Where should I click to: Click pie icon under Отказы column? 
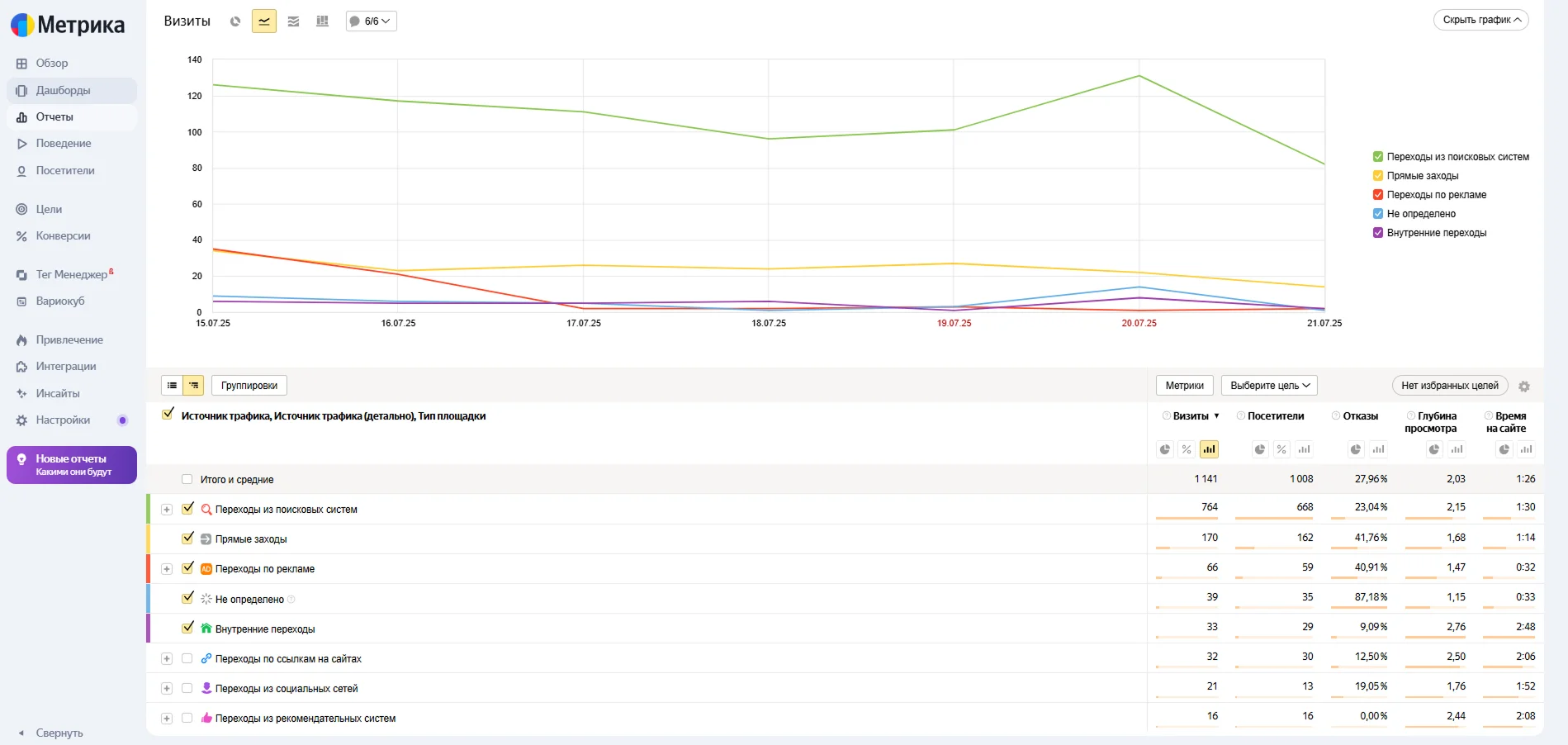[1355, 449]
